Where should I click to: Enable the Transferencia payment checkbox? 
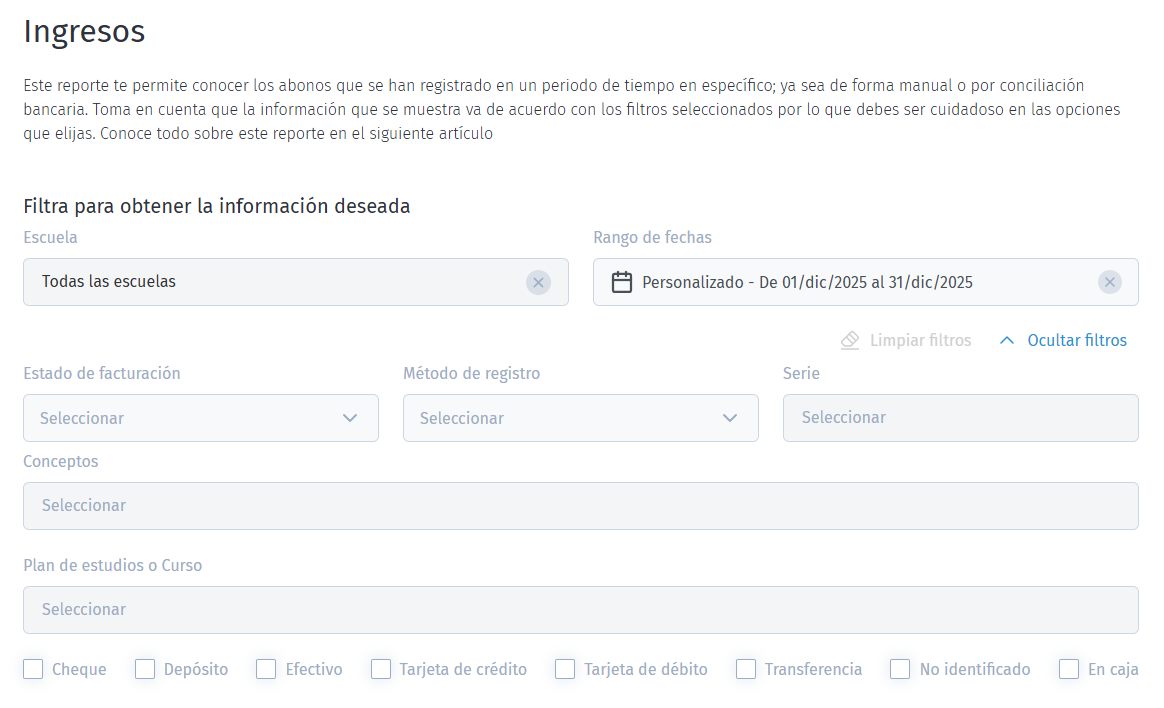745,668
